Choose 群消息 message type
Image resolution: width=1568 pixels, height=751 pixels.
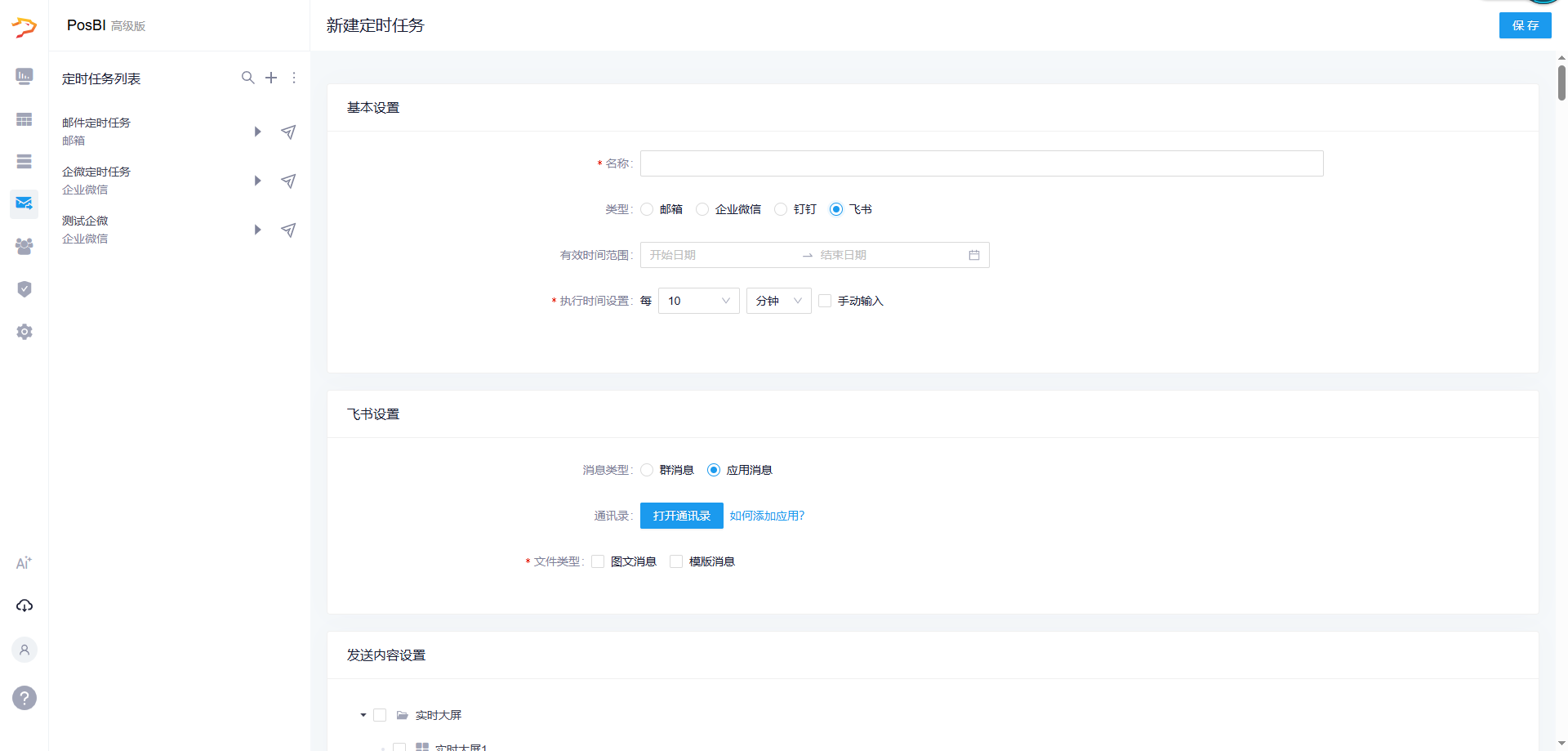tap(647, 470)
